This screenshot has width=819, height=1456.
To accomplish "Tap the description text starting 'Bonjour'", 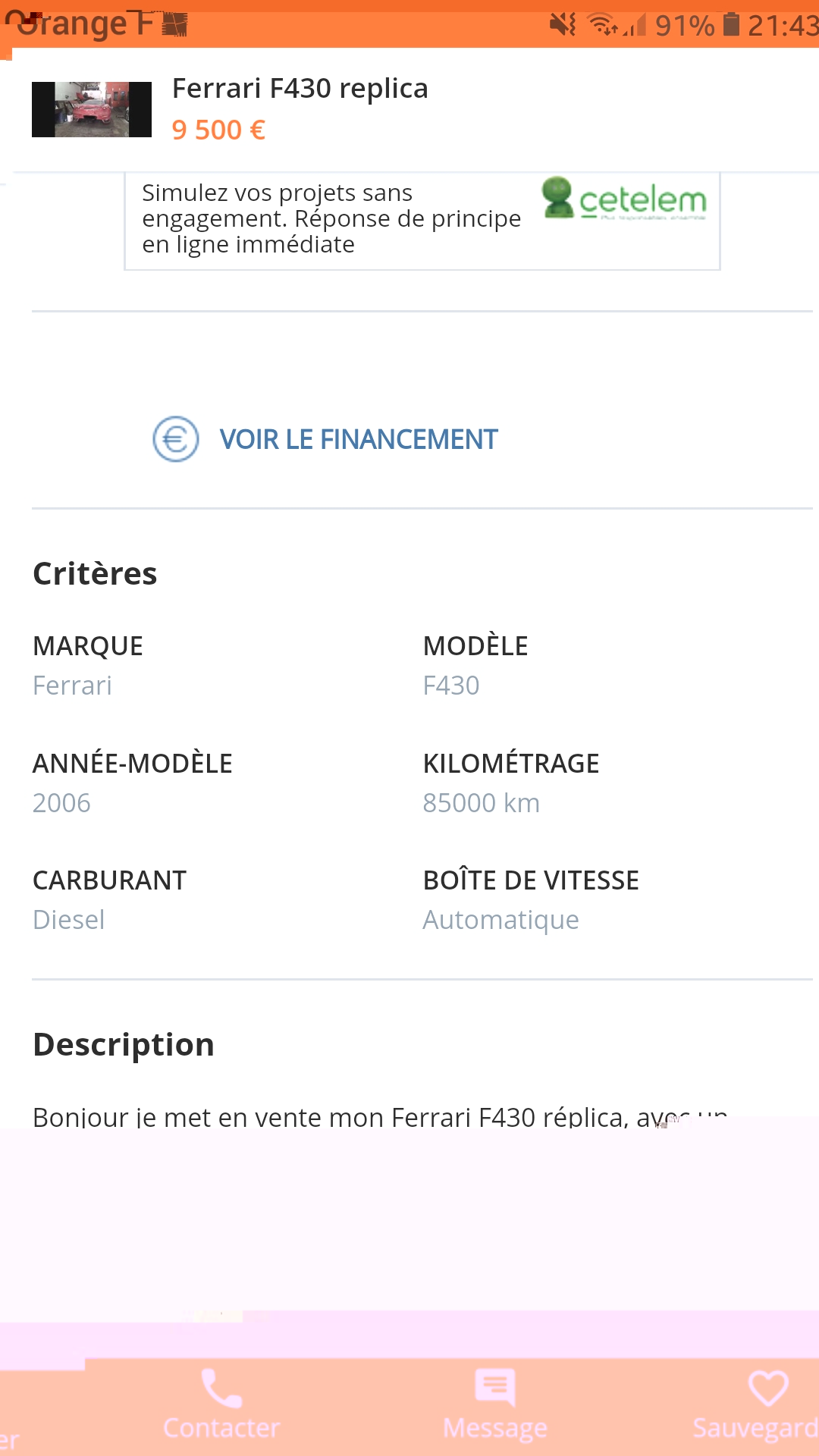I will pos(379,1117).
